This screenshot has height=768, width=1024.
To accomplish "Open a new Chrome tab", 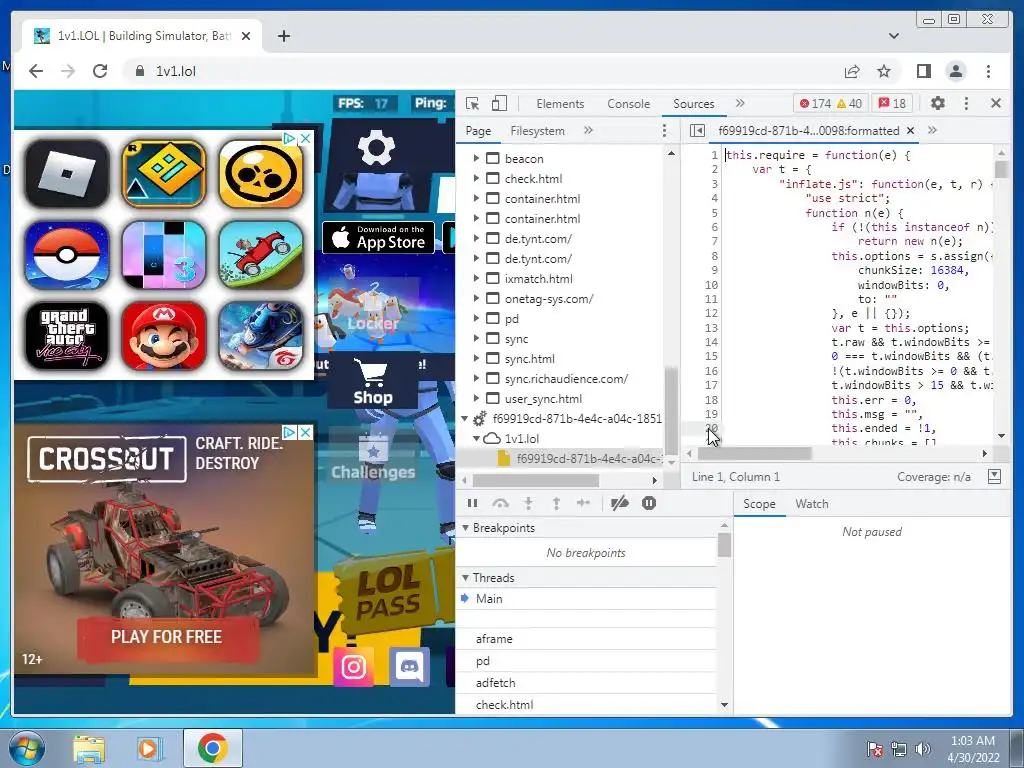I will [x=283, y=36].
